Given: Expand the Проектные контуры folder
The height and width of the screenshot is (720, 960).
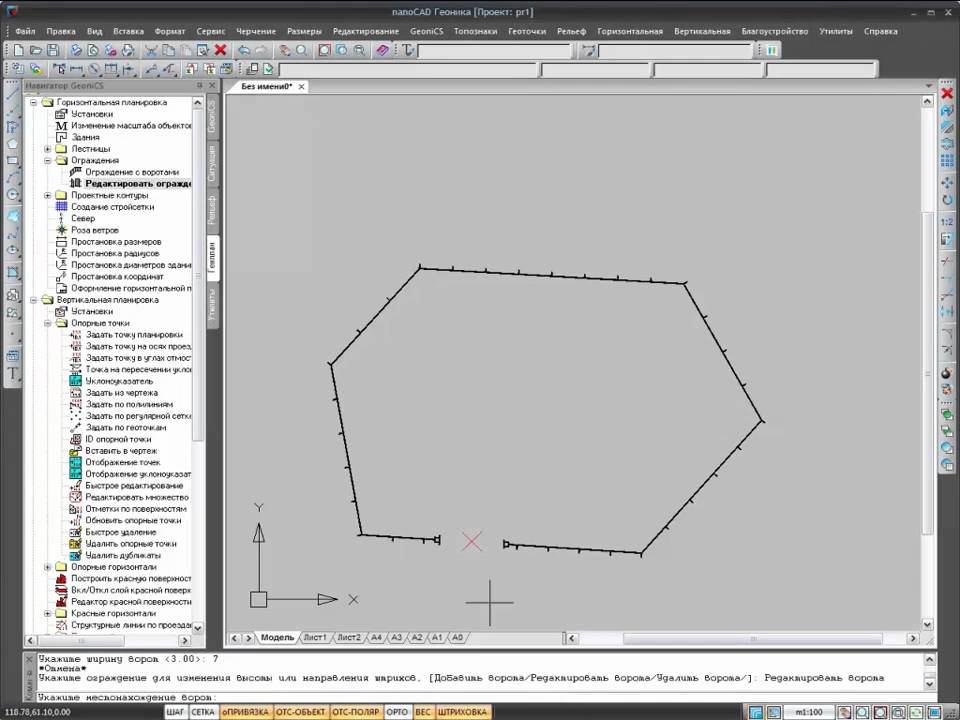Looking at the screenshot, I should 48,195.
